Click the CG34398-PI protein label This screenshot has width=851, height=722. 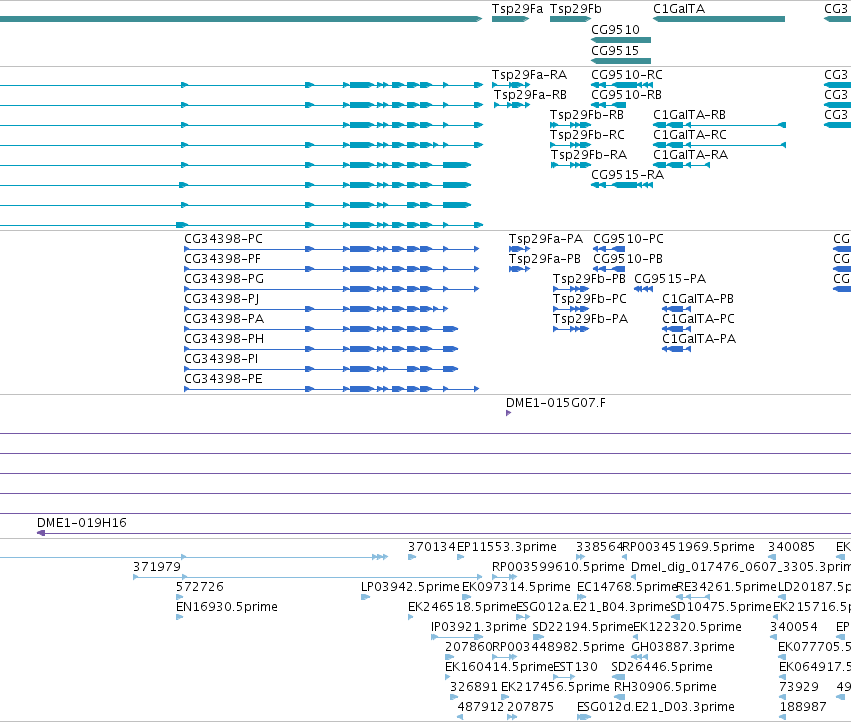221,359
